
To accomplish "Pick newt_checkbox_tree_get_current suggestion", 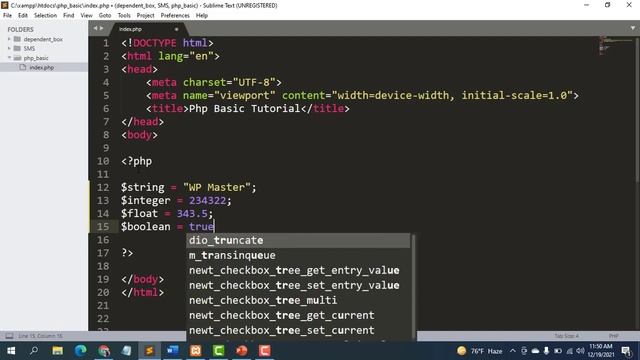I will coord(298,315).
